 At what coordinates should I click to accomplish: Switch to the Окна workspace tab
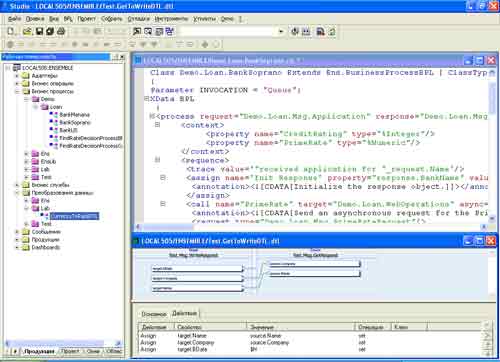pos(93,351)
